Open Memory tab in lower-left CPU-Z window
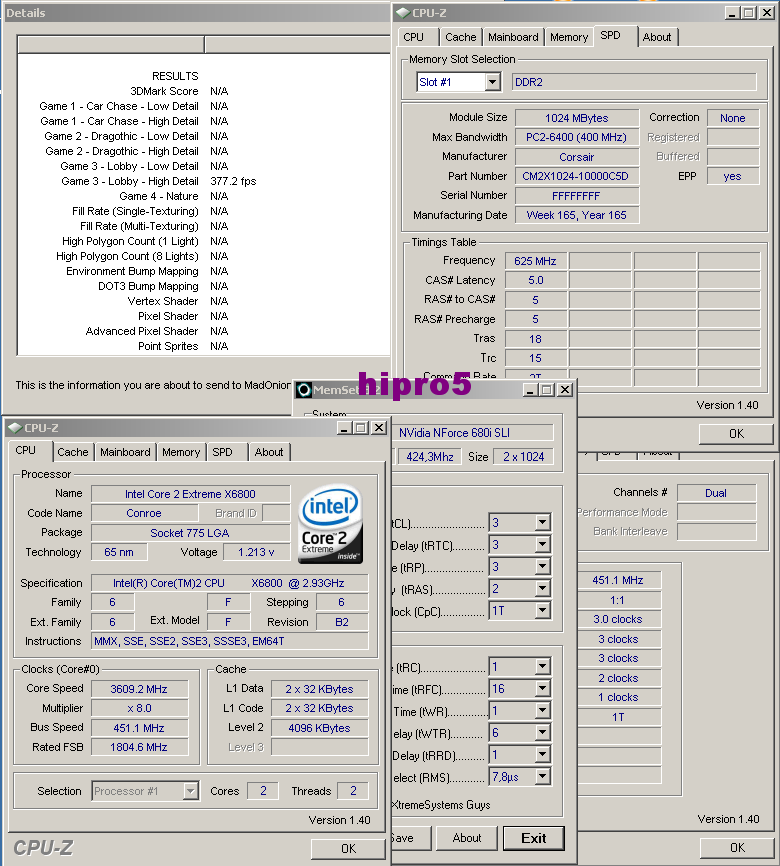Screen dimensions: 780x866 (x=181, y=452)
